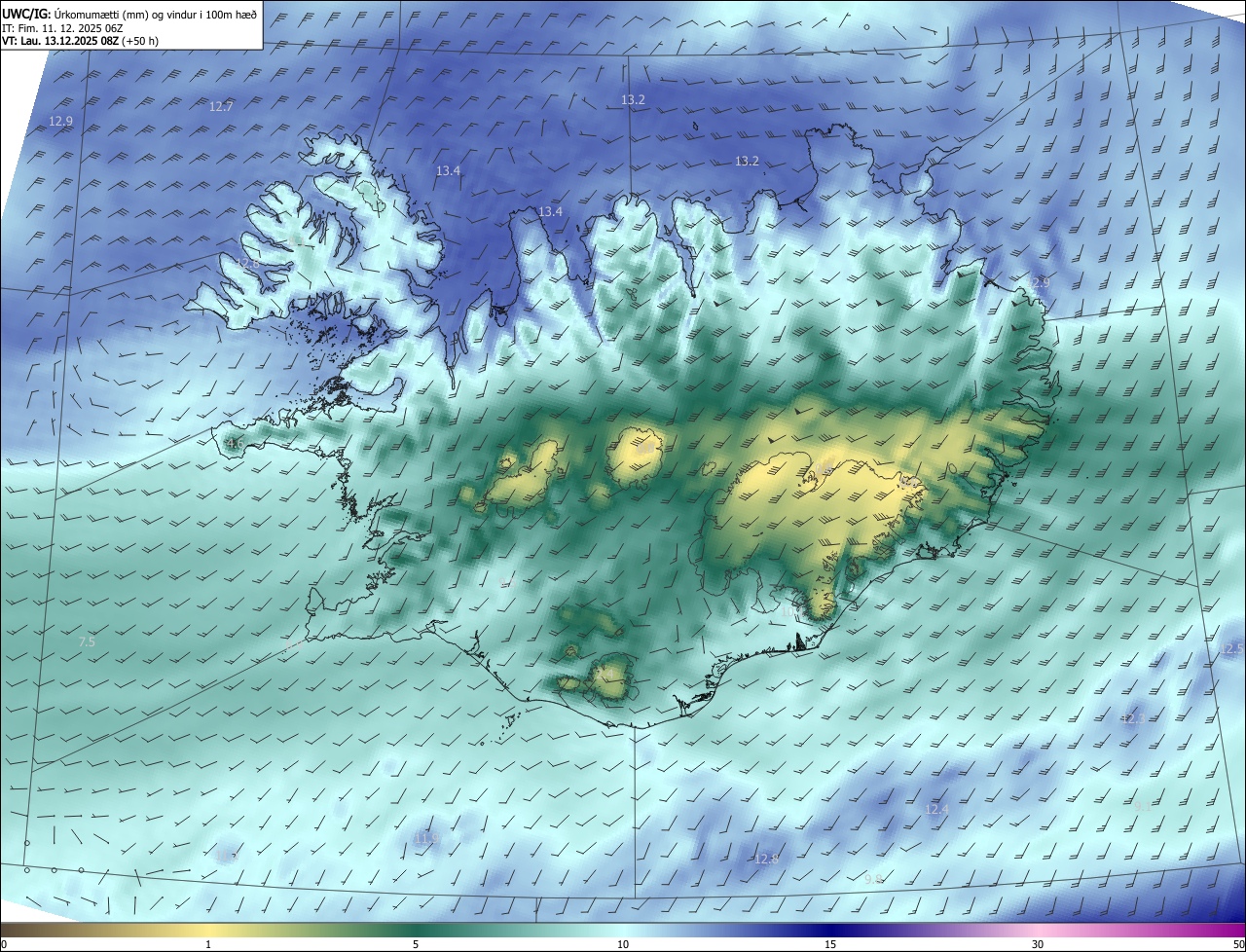Click the 11.9 value label over the sea
This screenshot has height=952, width=1246.
[x=426, y=837]
